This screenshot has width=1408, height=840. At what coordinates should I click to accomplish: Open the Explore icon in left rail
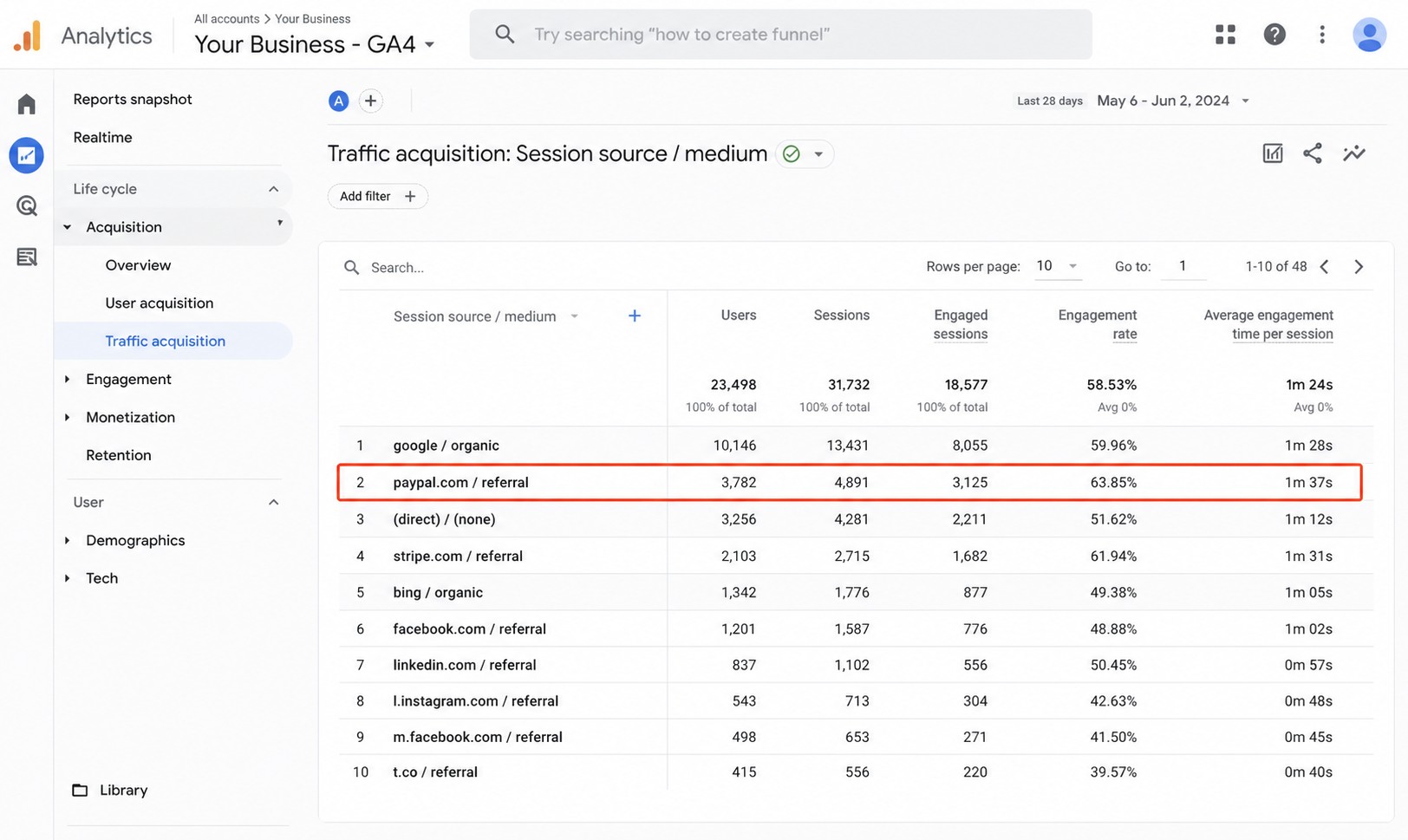point(27,206)
